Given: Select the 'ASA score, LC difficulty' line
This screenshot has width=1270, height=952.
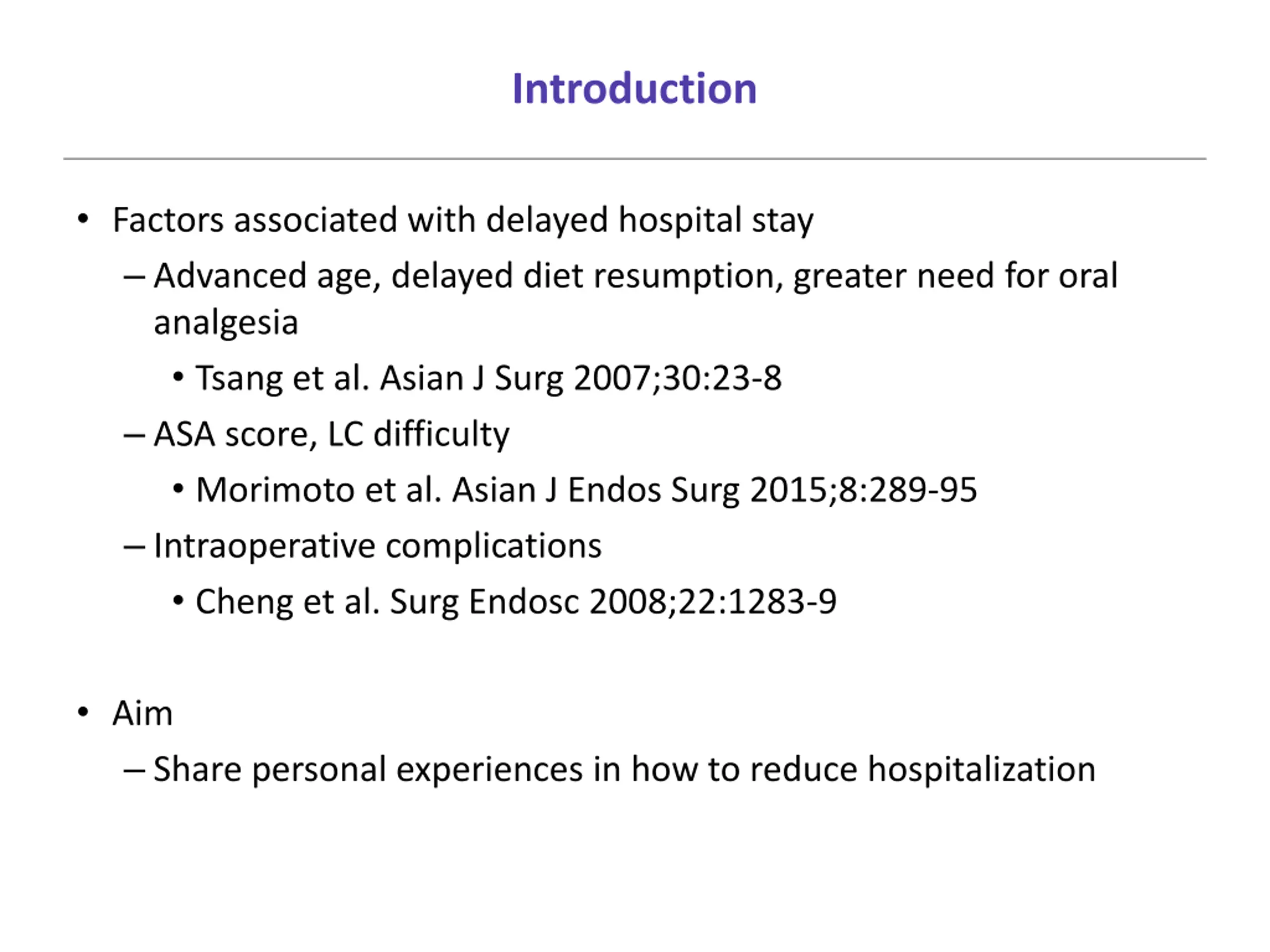Looking at the screenshot, I should (331, 434).
